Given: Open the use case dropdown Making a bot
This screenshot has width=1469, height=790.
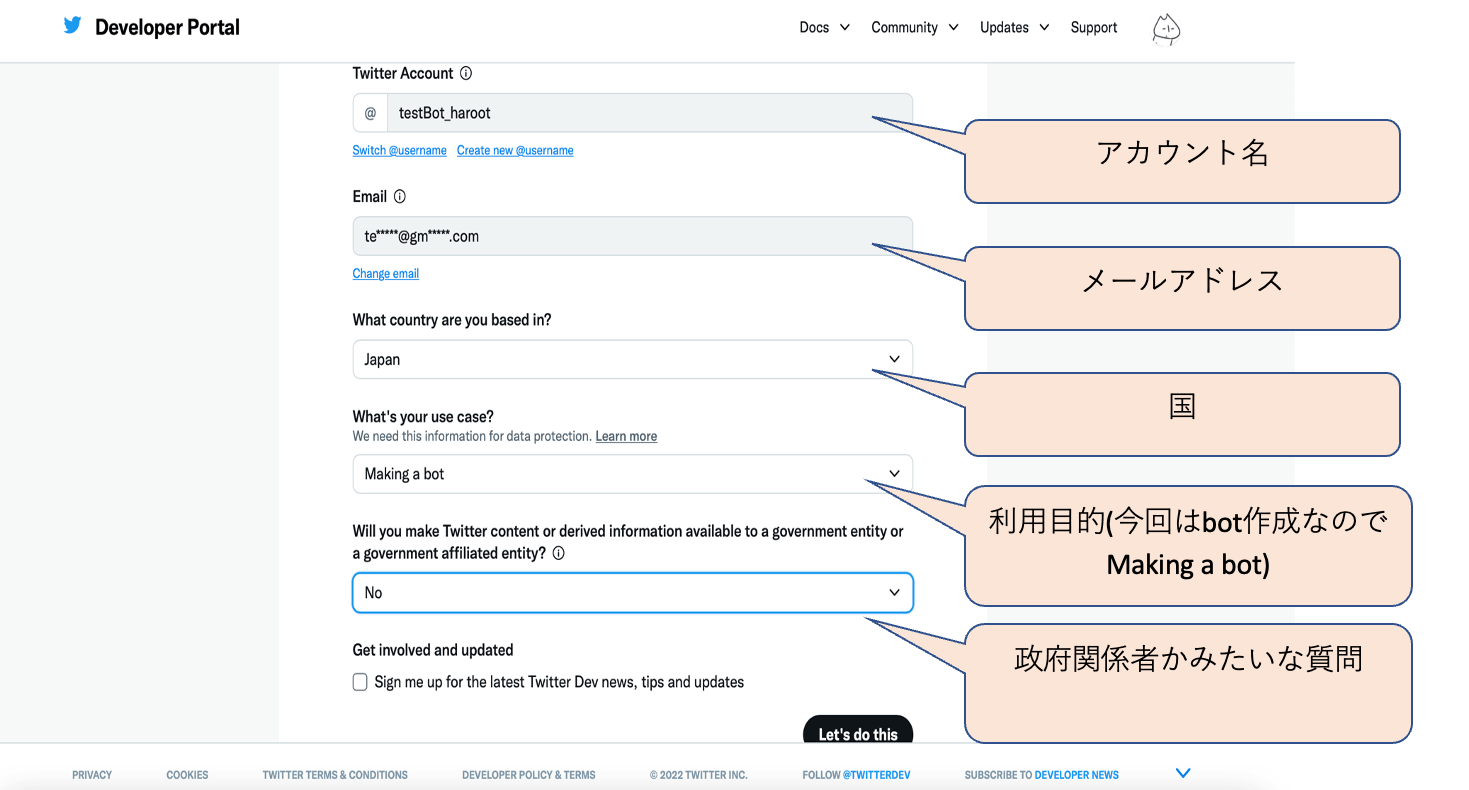Looking at the screenshot, I should click(x=633, y=474).
